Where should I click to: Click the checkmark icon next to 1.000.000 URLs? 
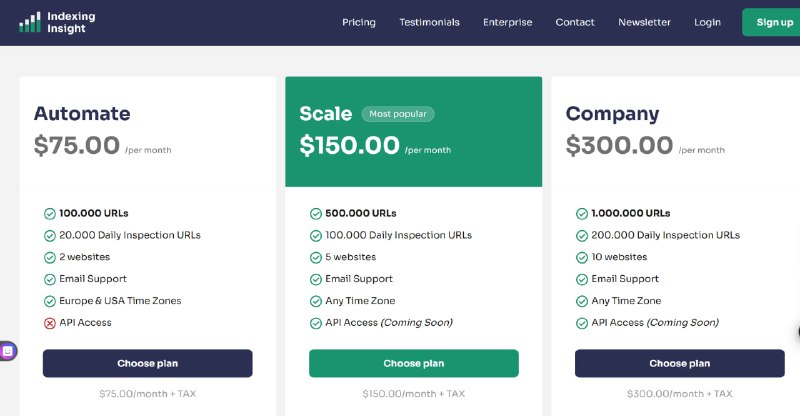[x=582, y=213]
